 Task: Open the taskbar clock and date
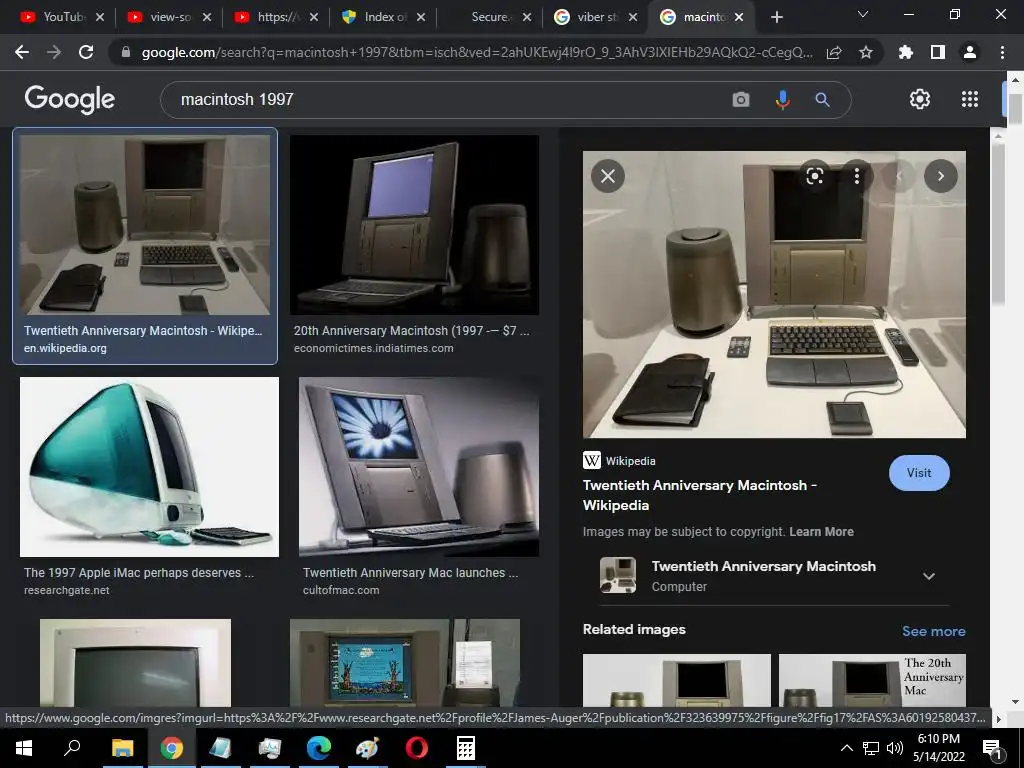[x=938, y=748]
